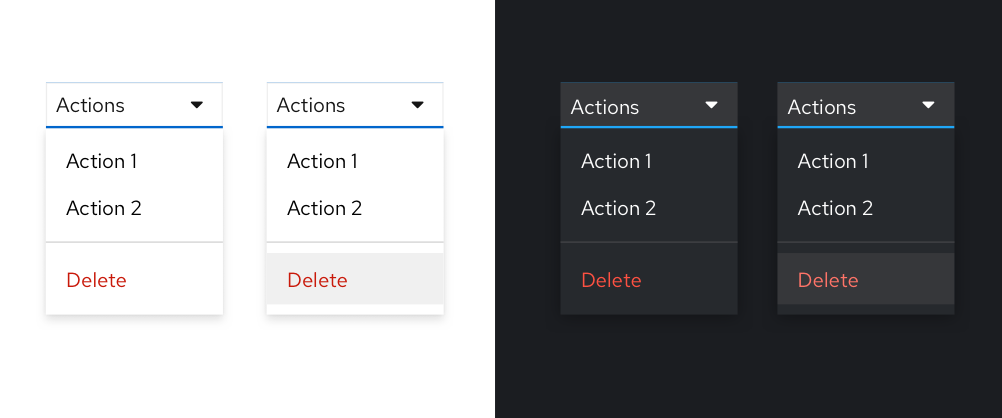Collapse the rightmost dark Actions toggle label
Viewport: 1002px width, 418px height.
tap(822, 107)
